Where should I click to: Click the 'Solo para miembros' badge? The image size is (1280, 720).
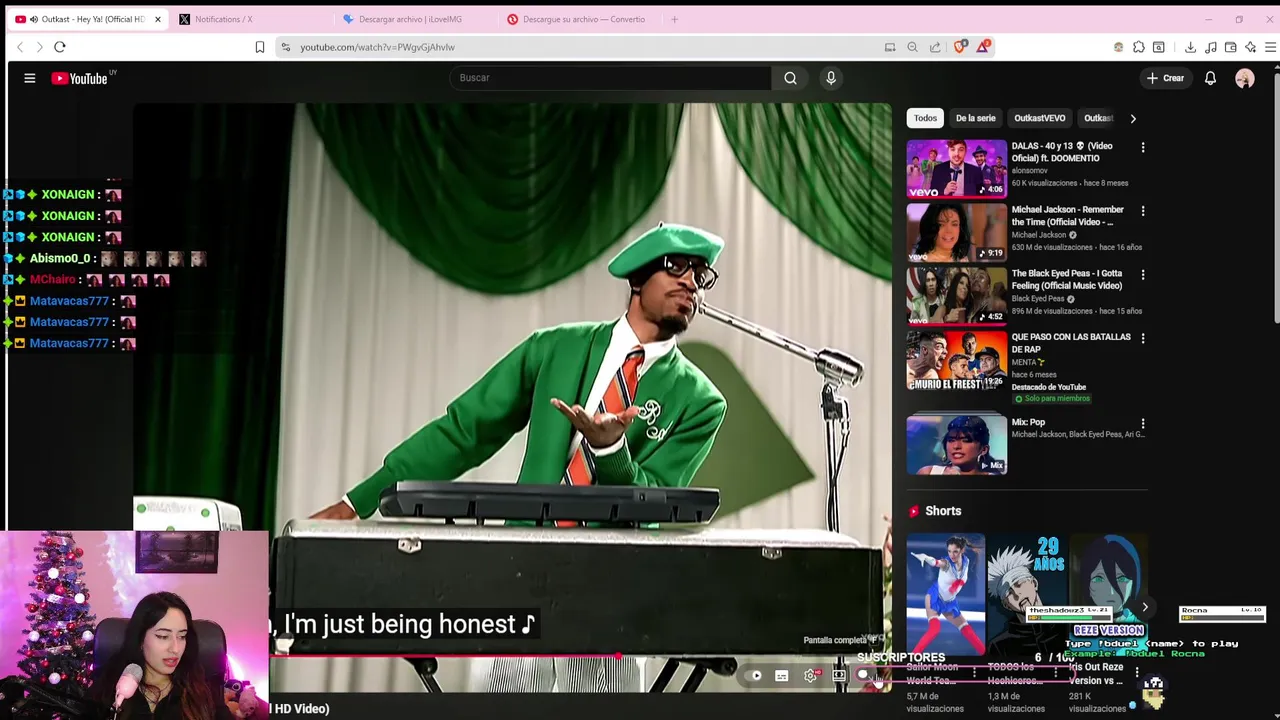[1053, 398]
